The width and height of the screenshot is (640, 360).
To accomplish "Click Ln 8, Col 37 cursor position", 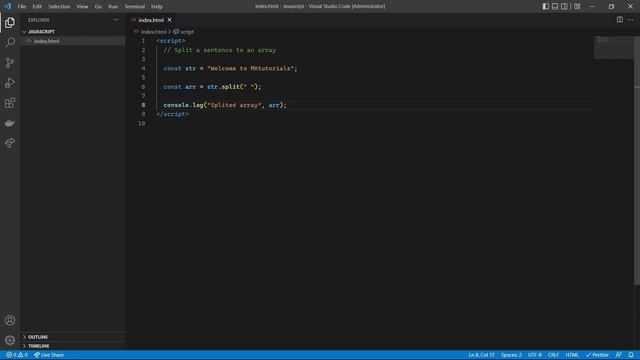I will pyautogui.click(x=481, y=355).
